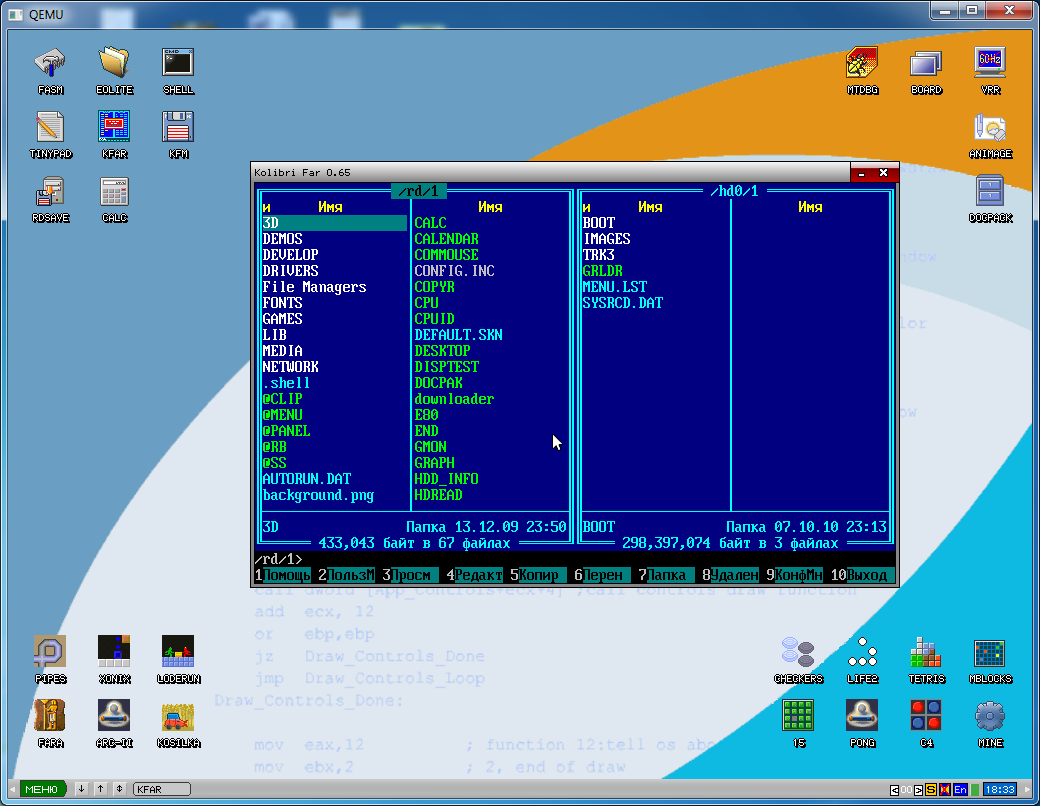The height and width of the screenshot is (806, 1040).
Task: Click the 18:33 clock in the tray
Action: [x=1000, y=789]
